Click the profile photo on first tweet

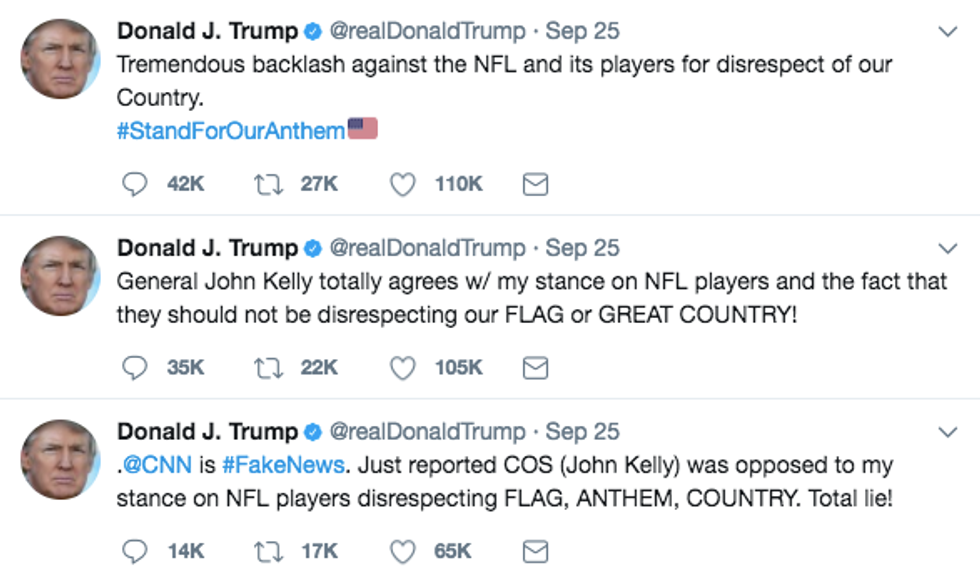coord(60,59)
